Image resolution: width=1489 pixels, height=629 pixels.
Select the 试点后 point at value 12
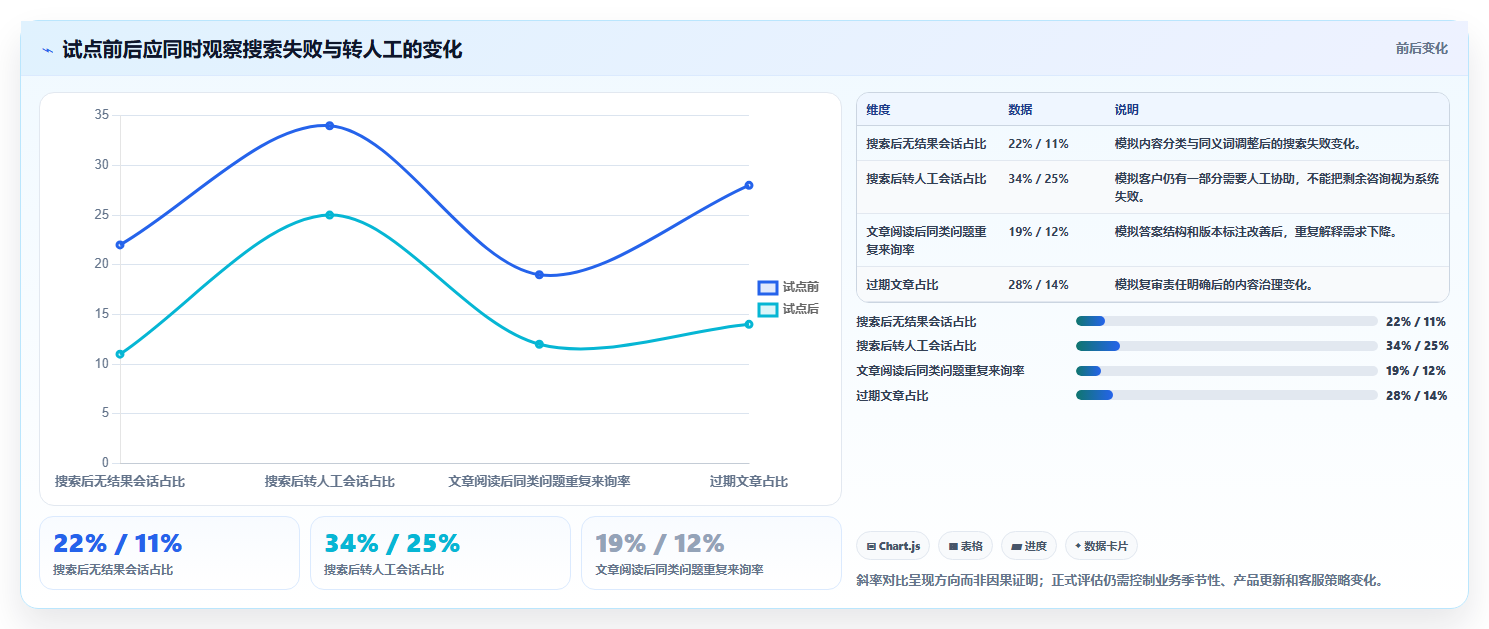539,344
